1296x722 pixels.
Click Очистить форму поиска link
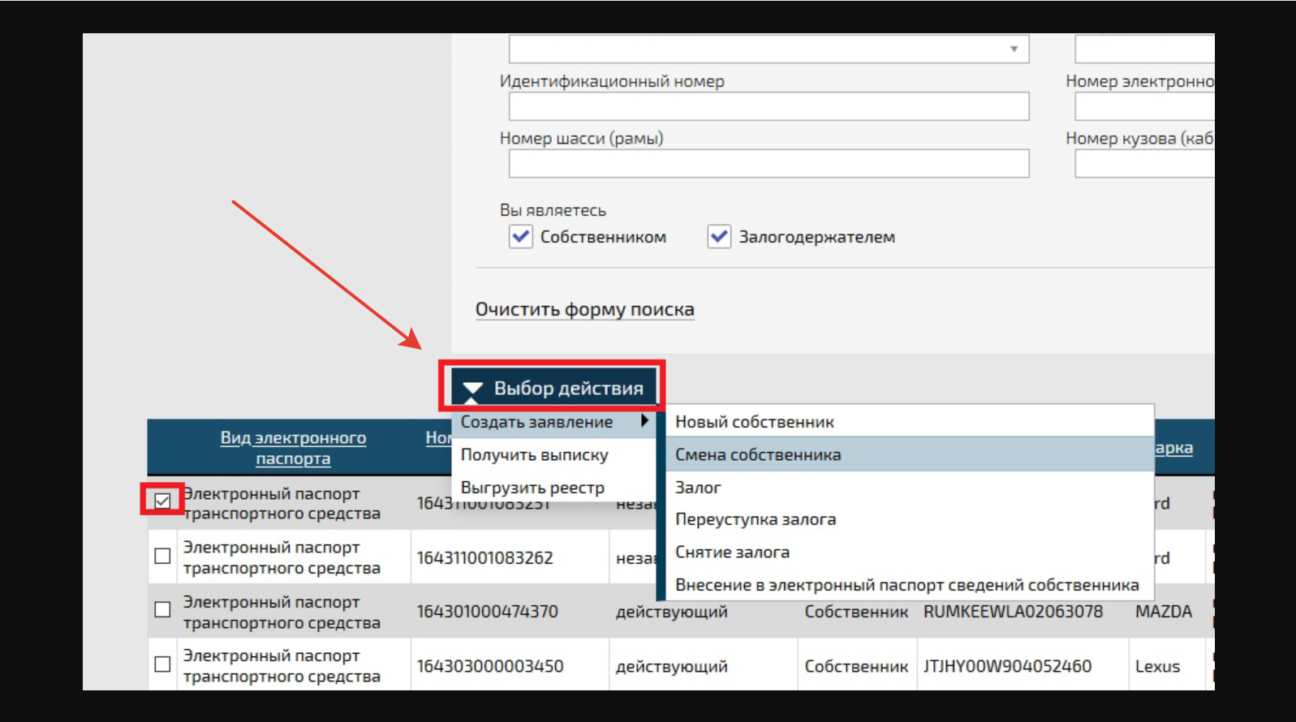pyautogui.click(x=584, y=309)
